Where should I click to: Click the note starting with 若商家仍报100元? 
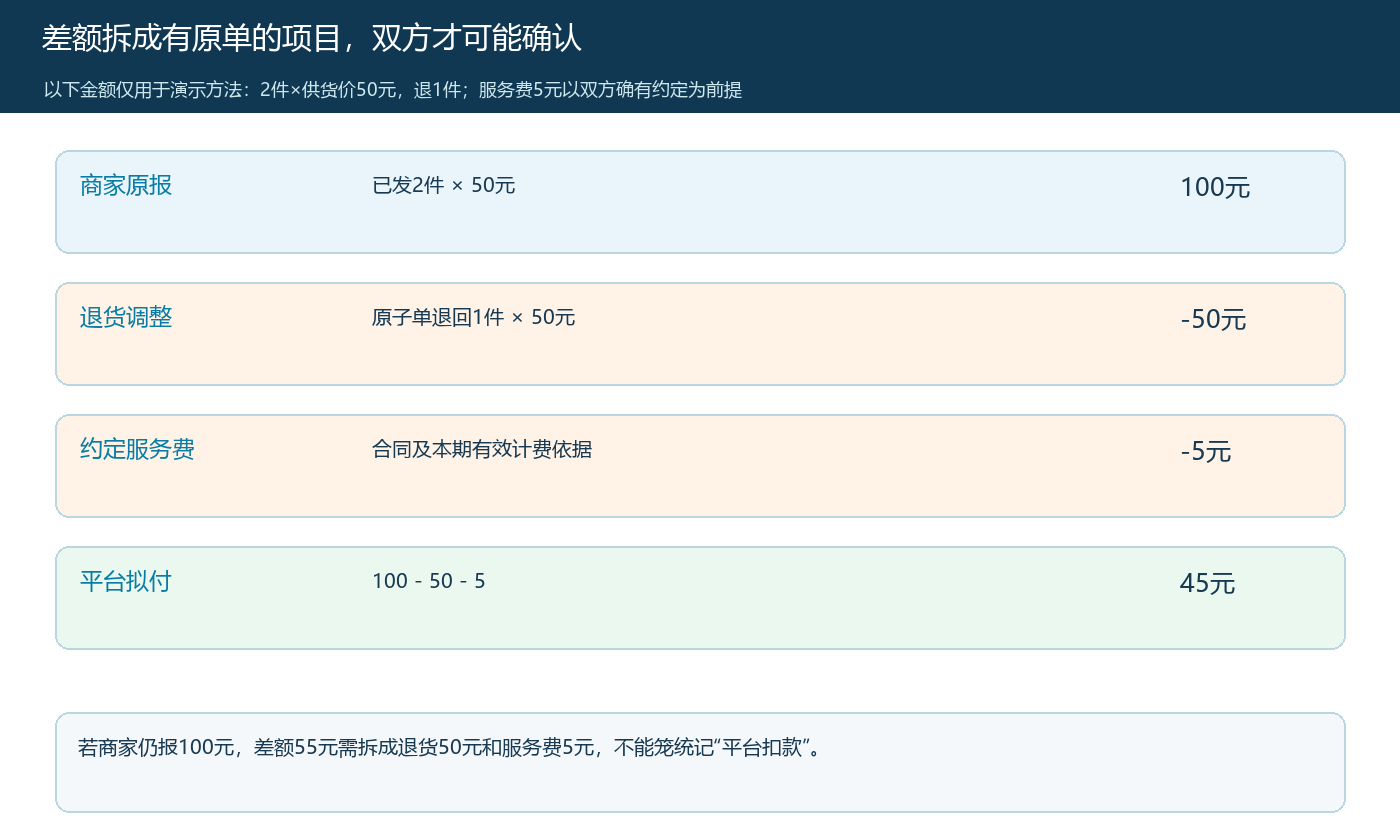450,747
